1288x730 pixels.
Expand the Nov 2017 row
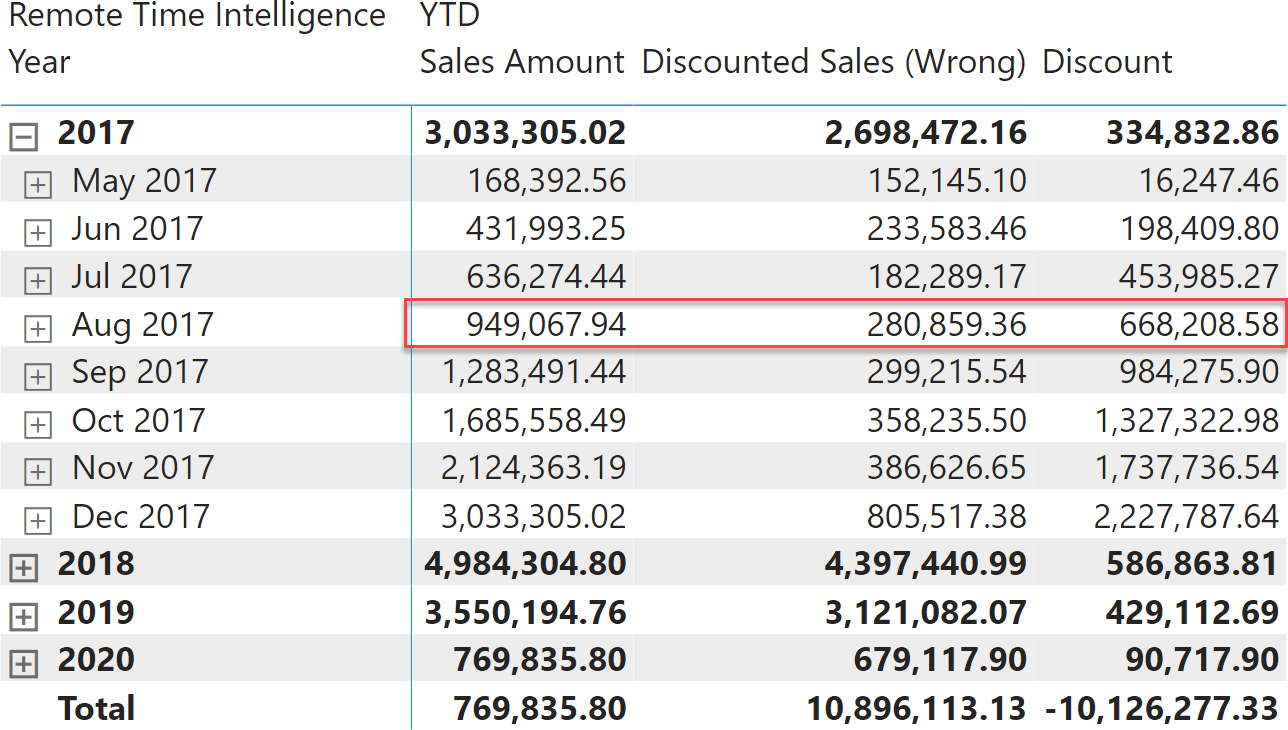37,472
